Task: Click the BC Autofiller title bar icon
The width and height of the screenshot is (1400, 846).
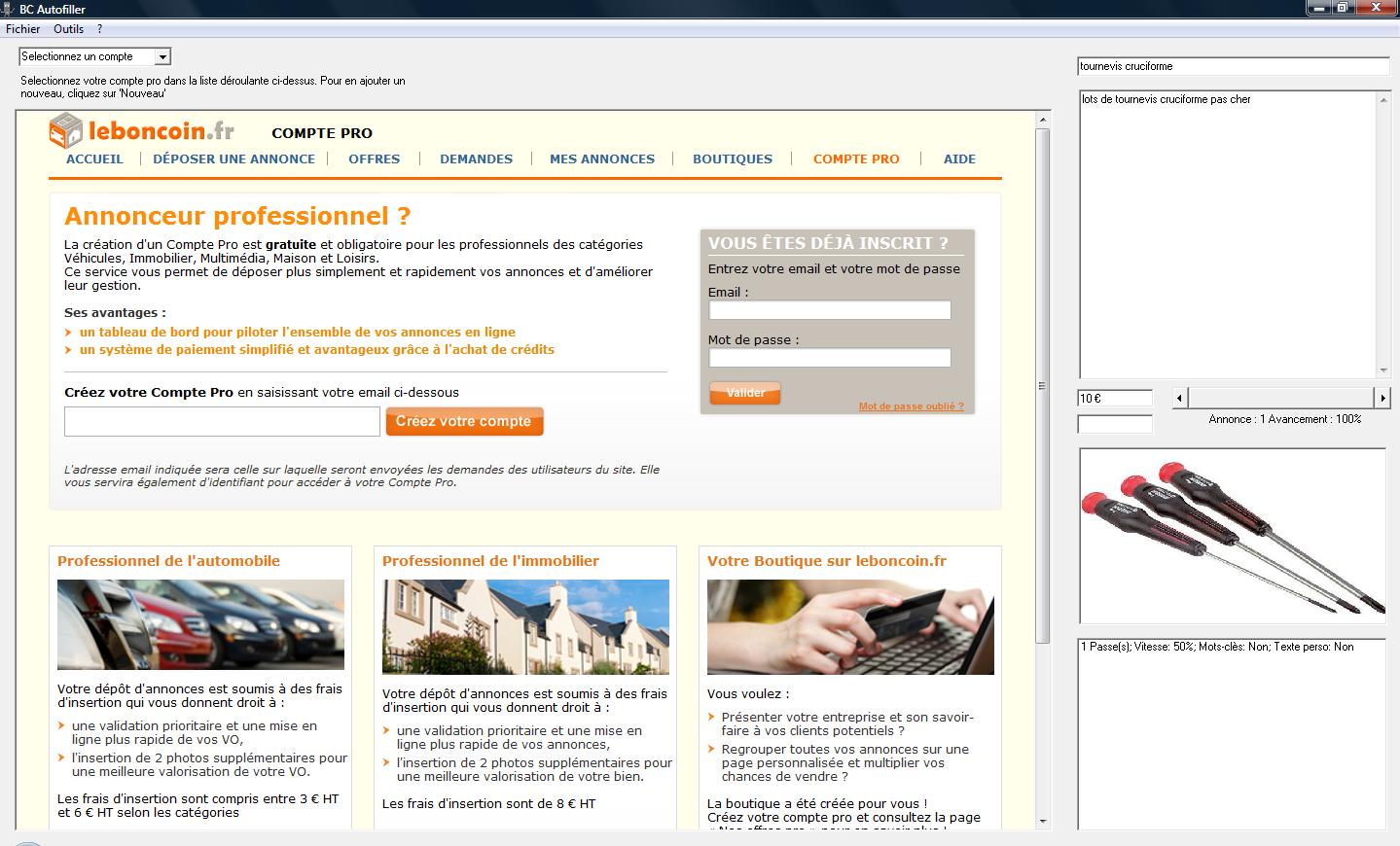Action: (x=9, y=9)
